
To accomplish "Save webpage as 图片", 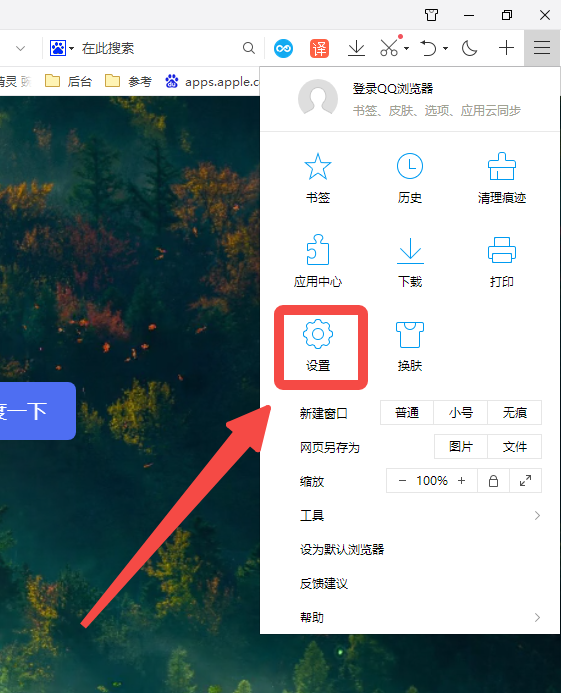I will (461, 446).
